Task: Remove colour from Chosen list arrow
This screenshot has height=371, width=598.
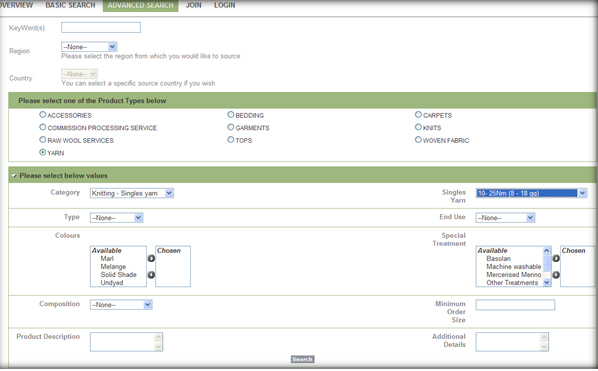Action: coord(151,275)
